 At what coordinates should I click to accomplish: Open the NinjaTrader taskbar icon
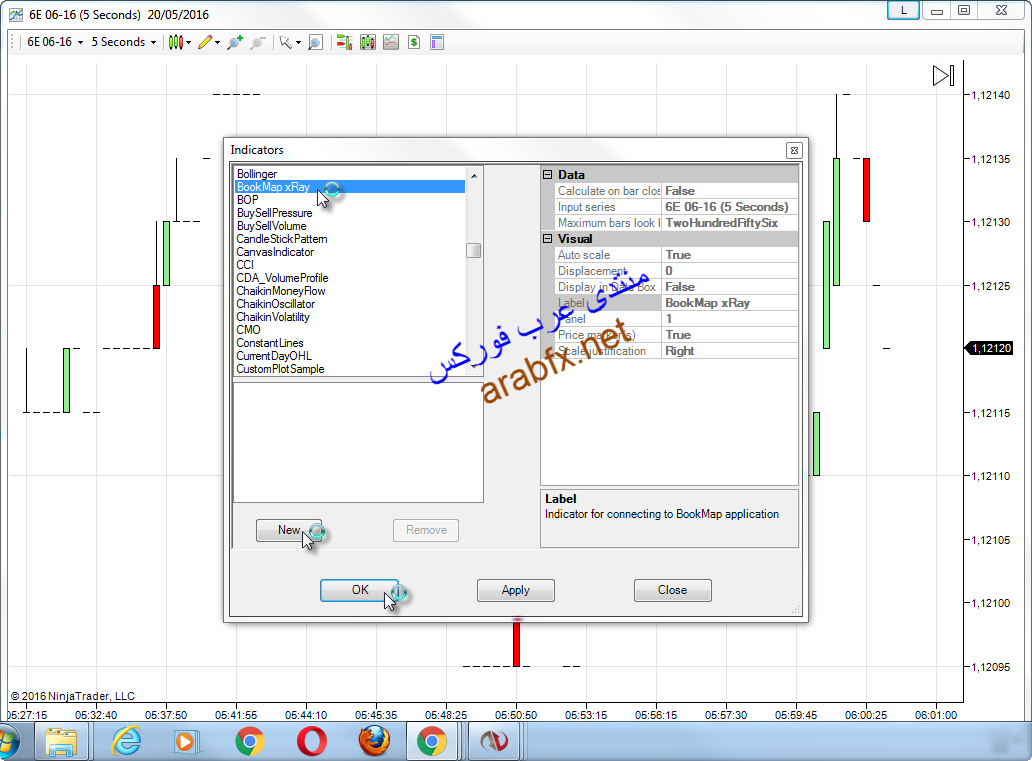click(x=494, y=742)
